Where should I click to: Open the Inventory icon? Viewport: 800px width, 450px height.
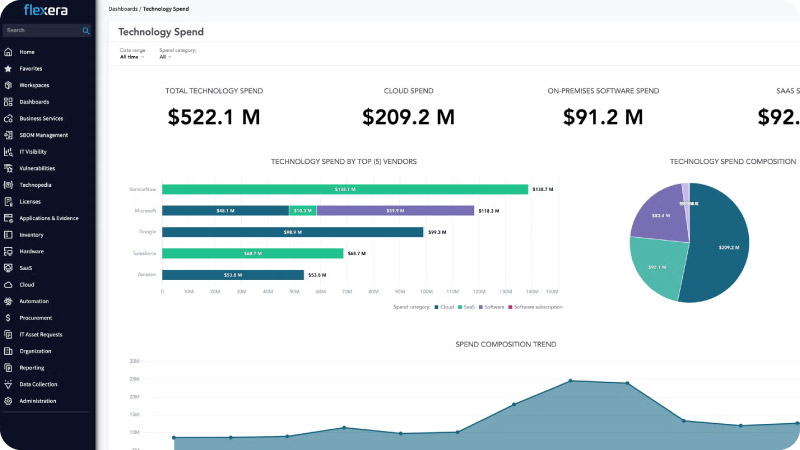tap(8, 235)
